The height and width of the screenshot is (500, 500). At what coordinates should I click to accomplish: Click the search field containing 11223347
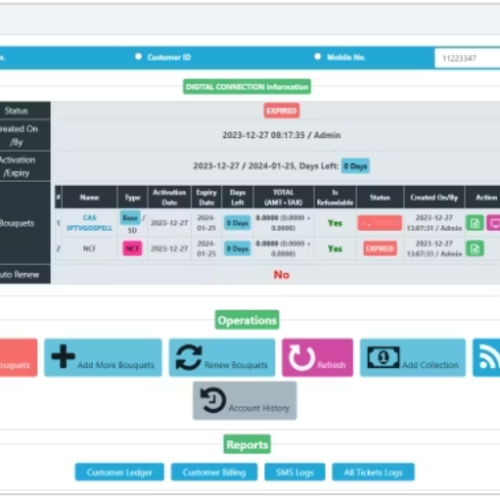467,58
